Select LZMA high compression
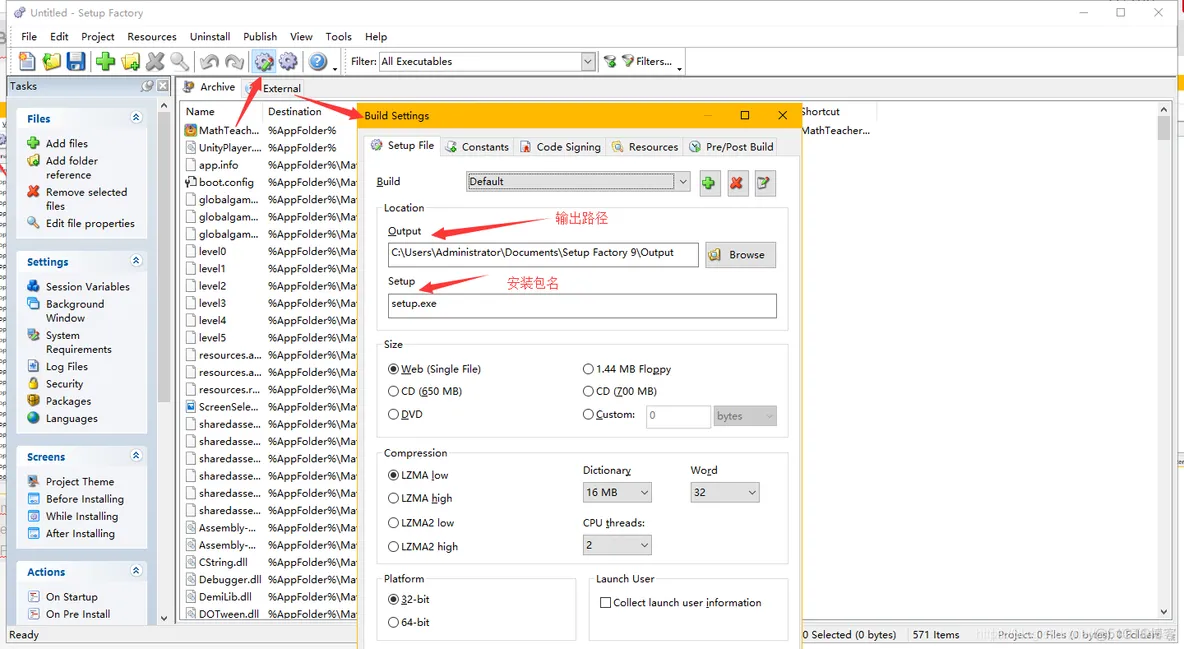Image resolution: width=1184 pixels, height=649 pixels. [393, 499]
